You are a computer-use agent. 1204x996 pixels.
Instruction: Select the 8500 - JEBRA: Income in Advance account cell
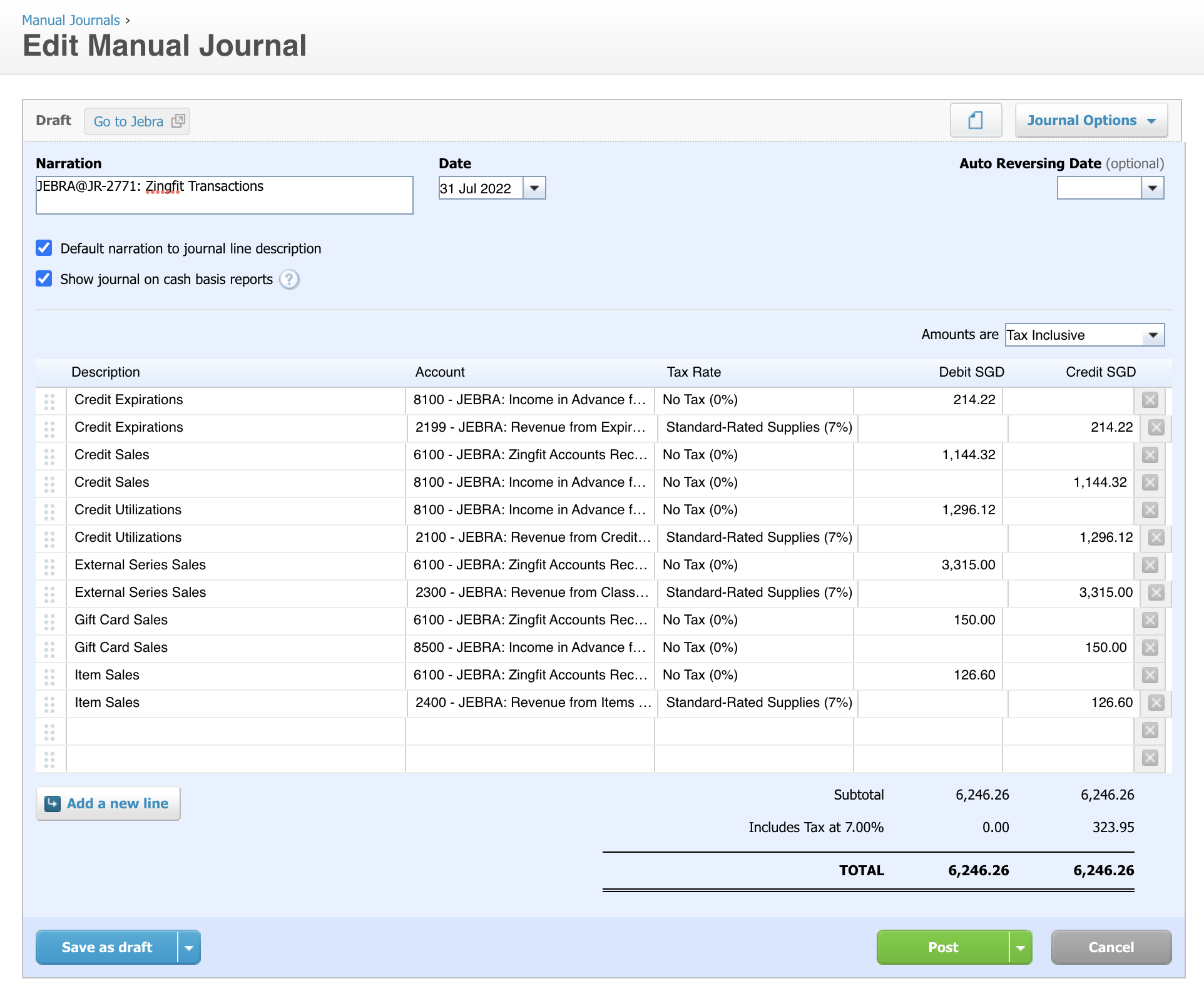[530, 648]
